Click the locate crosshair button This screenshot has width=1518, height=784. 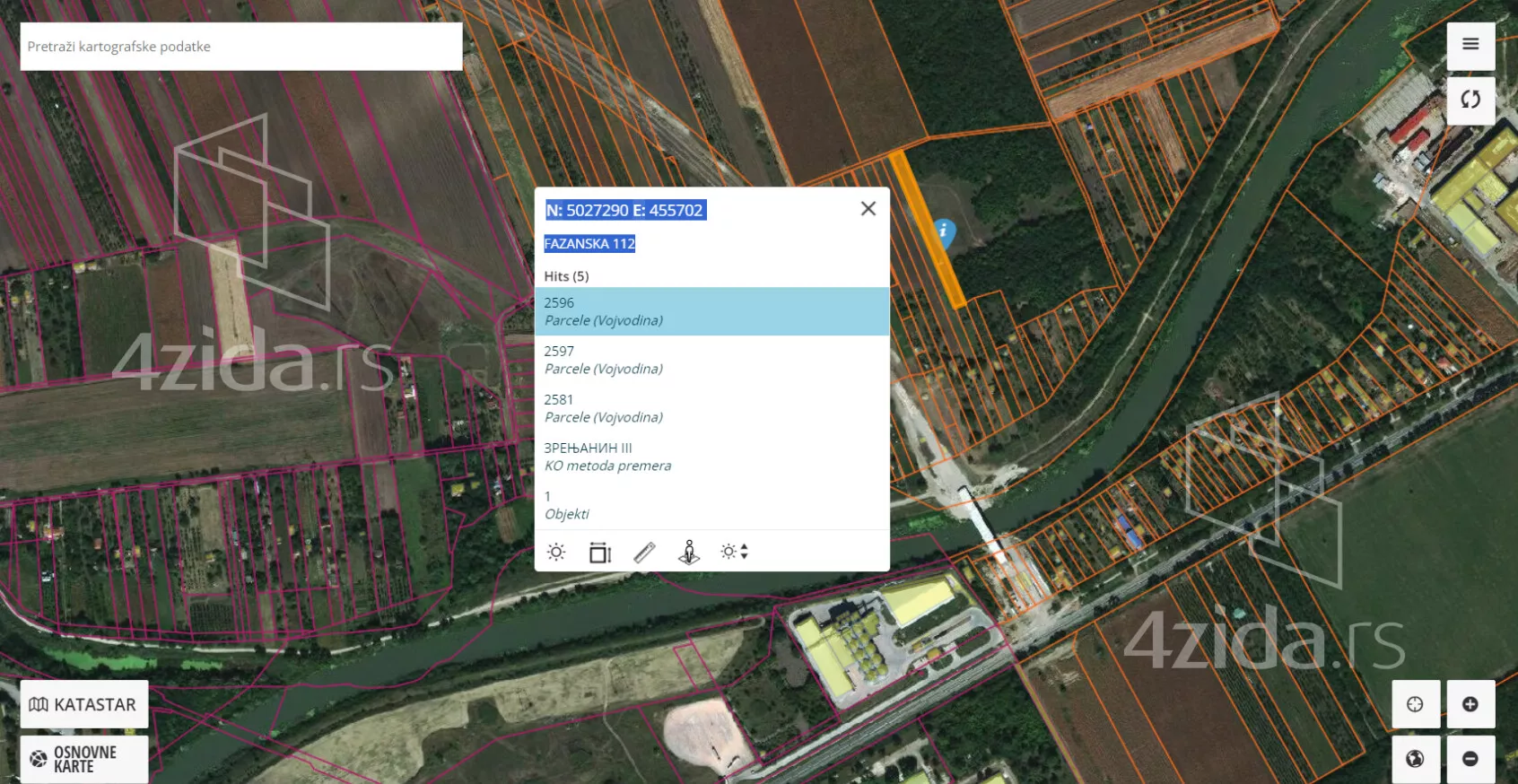tap(1415, 704)
